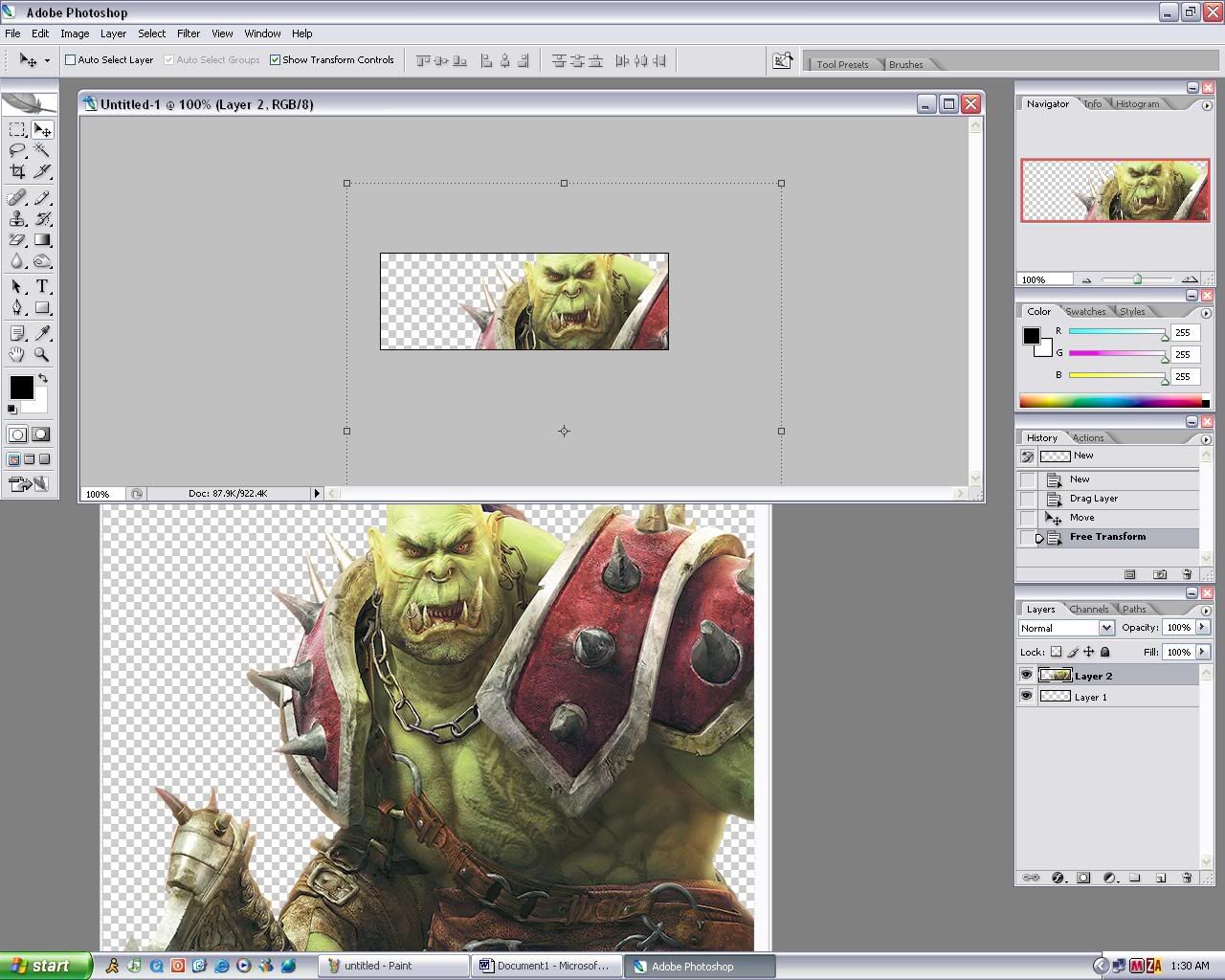Select the Zoom tool in toolbox

pyautogui.click(x=42, y=354)
